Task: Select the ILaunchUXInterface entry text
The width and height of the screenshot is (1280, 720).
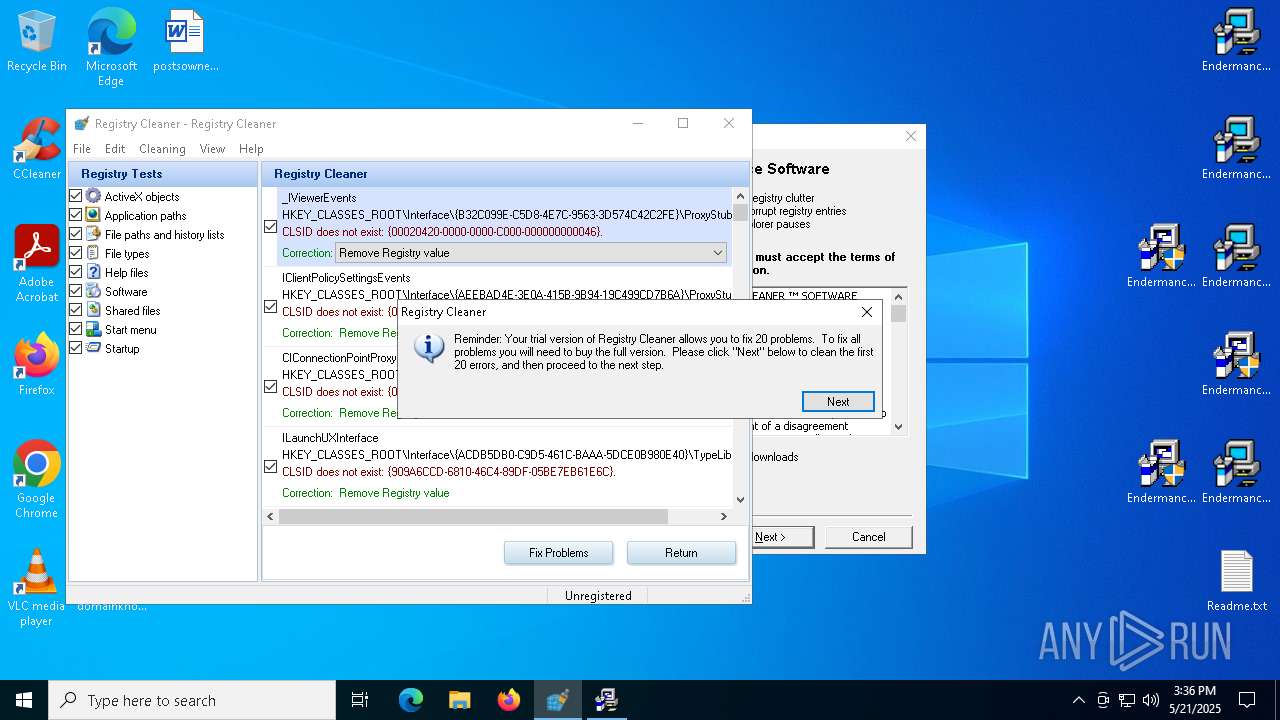Action: tap(330, 438)
